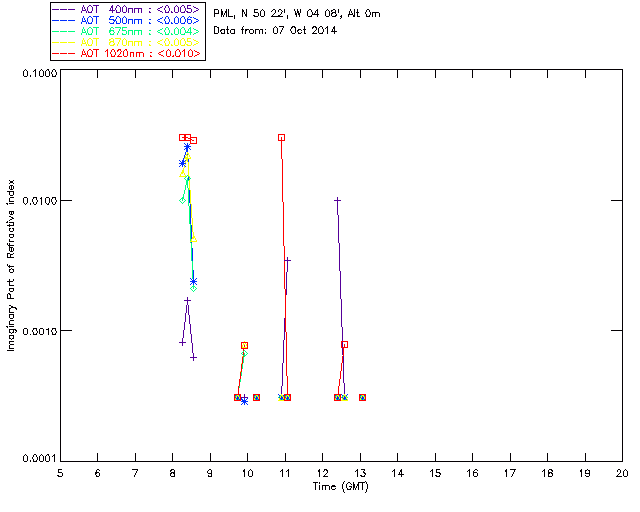The image size is (640, 512).
Task: Click the x-axis tick label 7
Action: (135, 473)
